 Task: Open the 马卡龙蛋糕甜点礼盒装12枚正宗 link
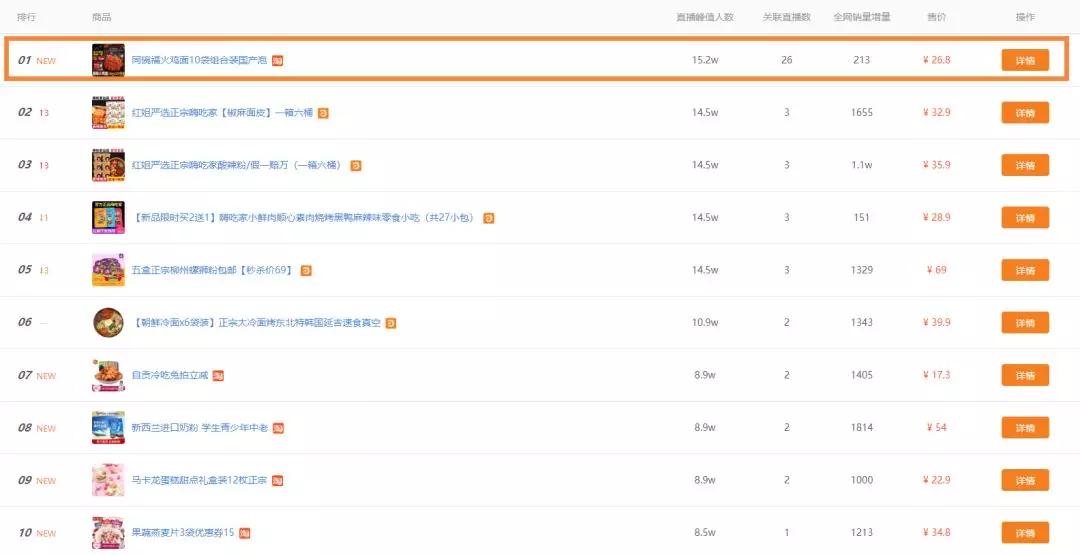pyautogui.click(x=199, y=480)
